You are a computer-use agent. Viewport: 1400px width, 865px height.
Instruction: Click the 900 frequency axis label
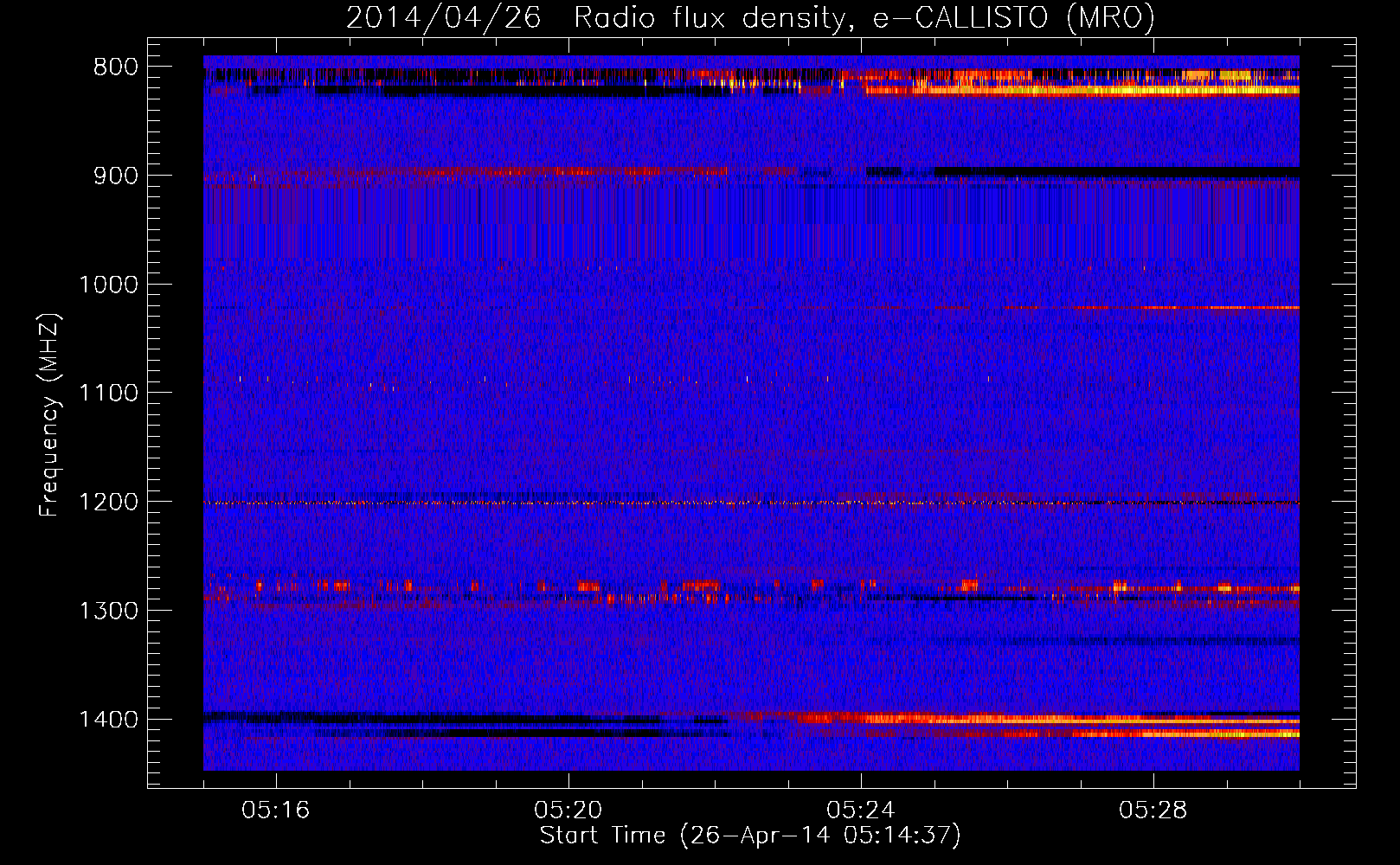pyautogui.click(x=116, y=176)
